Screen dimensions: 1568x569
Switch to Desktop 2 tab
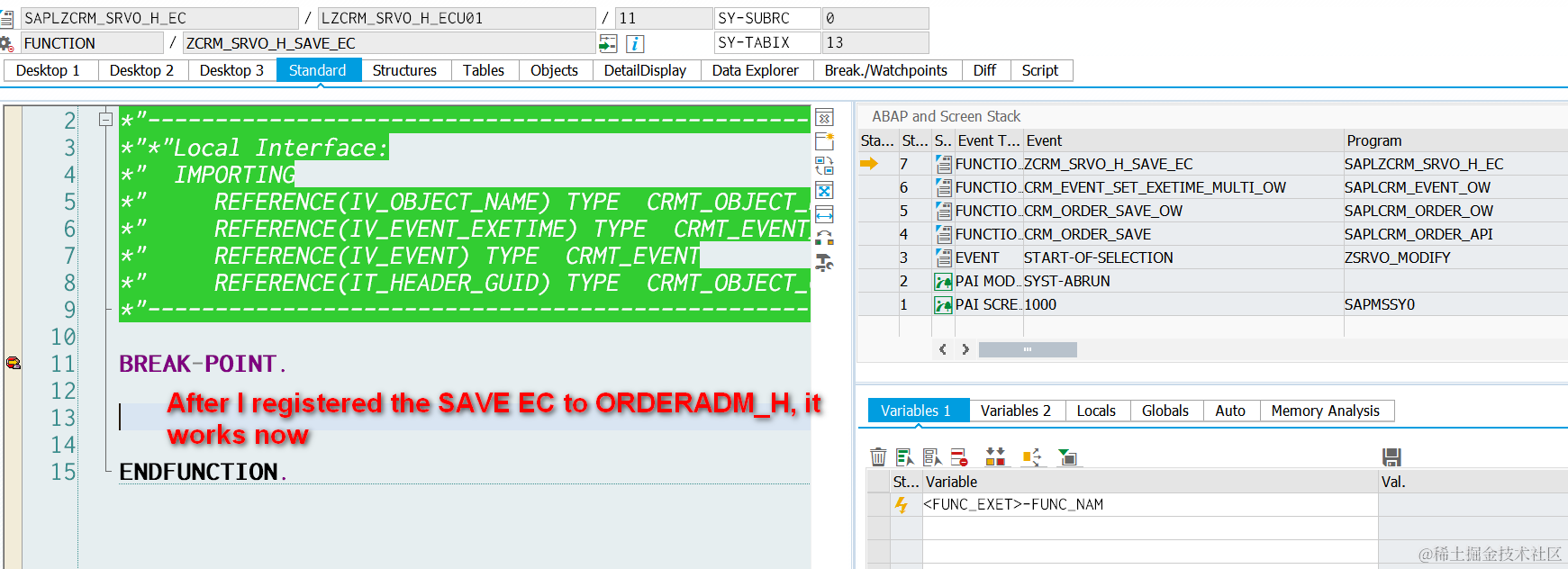click(x=142, y=70)
